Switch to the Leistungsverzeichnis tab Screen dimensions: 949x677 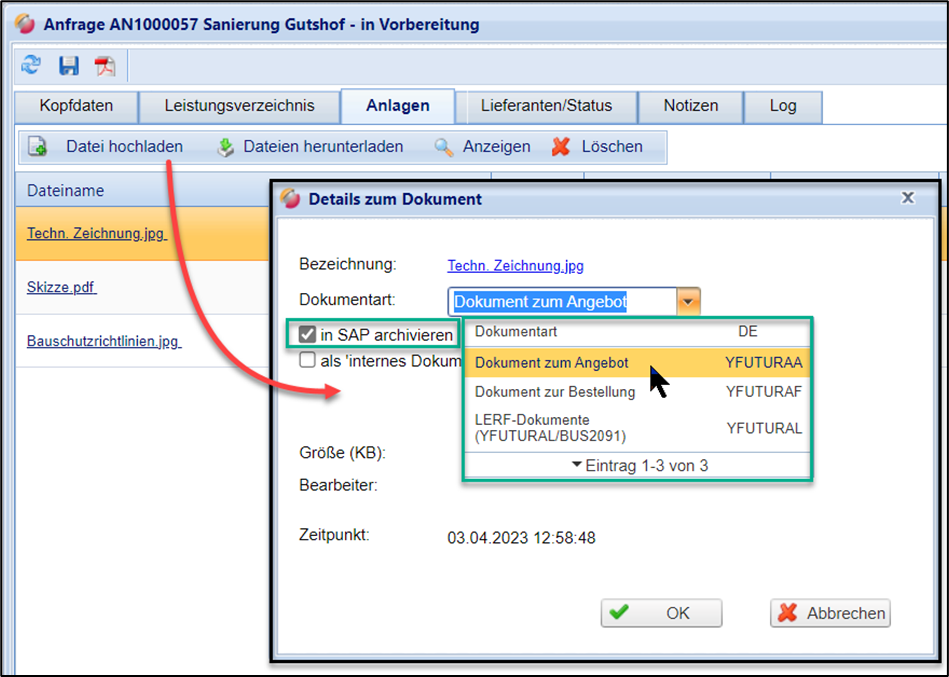pos(239,106)
